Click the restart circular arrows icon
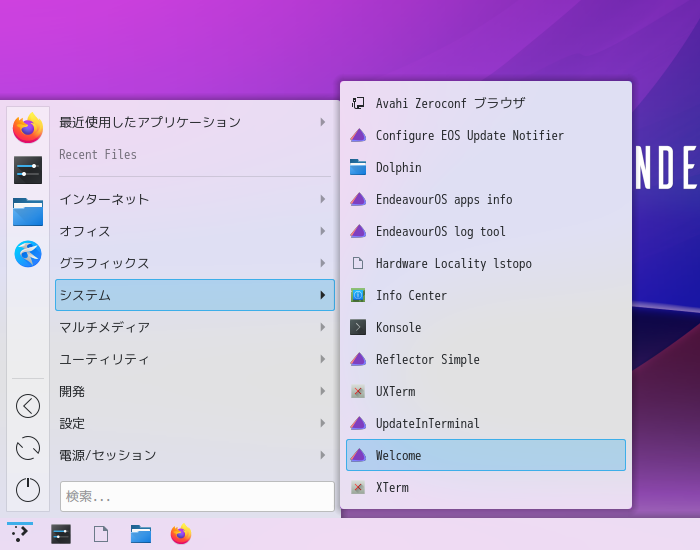 pyautogui.click(x=28, y=448)
